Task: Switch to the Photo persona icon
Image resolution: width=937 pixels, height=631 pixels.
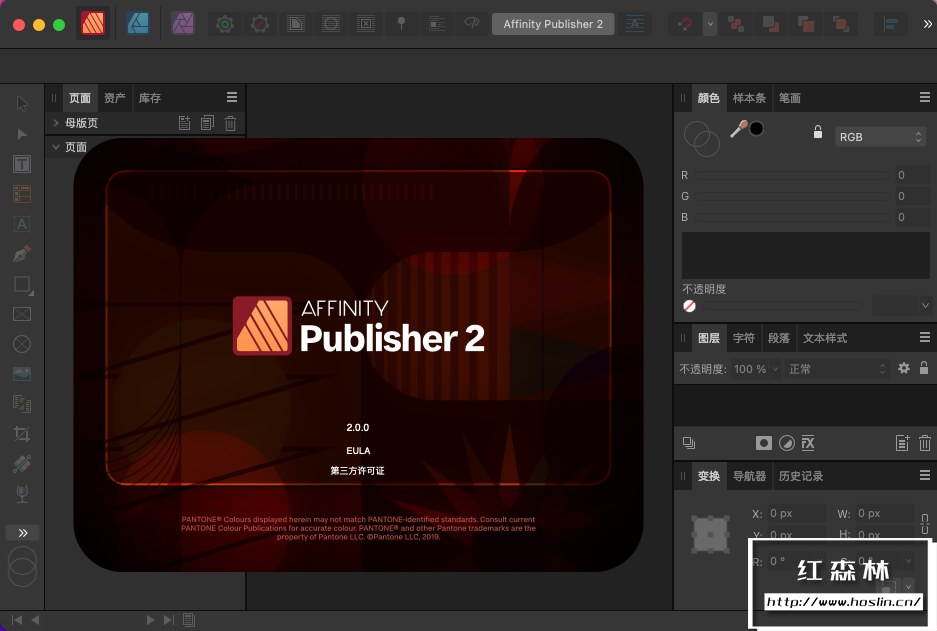Action: [183, 23]
